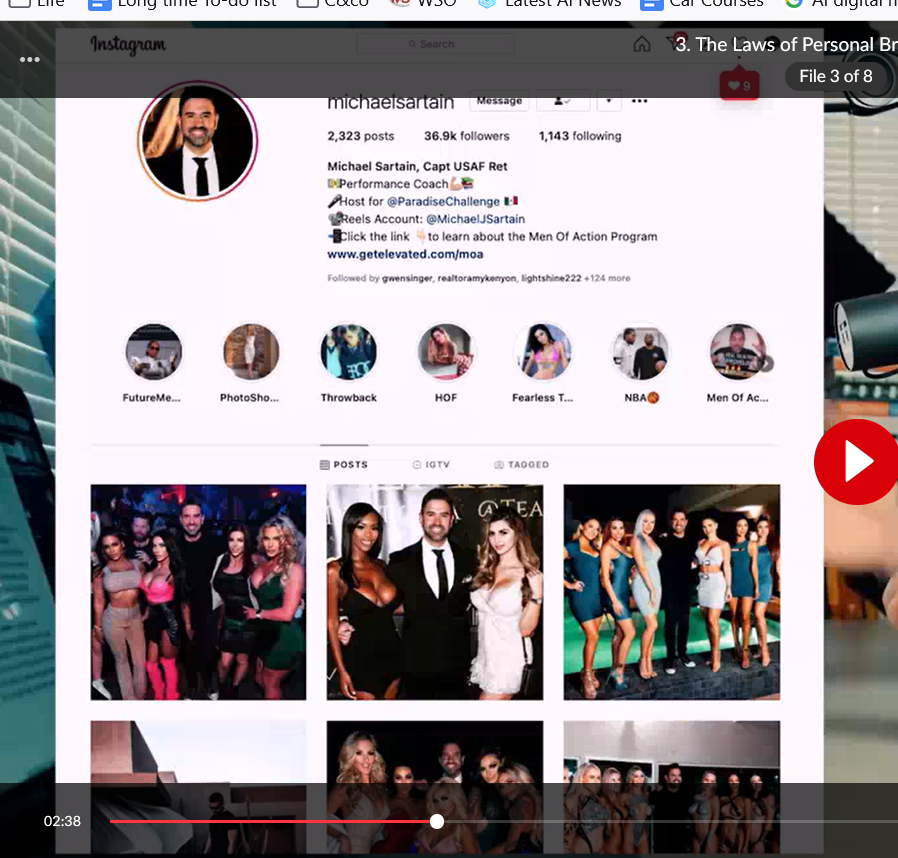Open the three-dots menu at top left
The image size is (898, 858).
click(30, 60)
